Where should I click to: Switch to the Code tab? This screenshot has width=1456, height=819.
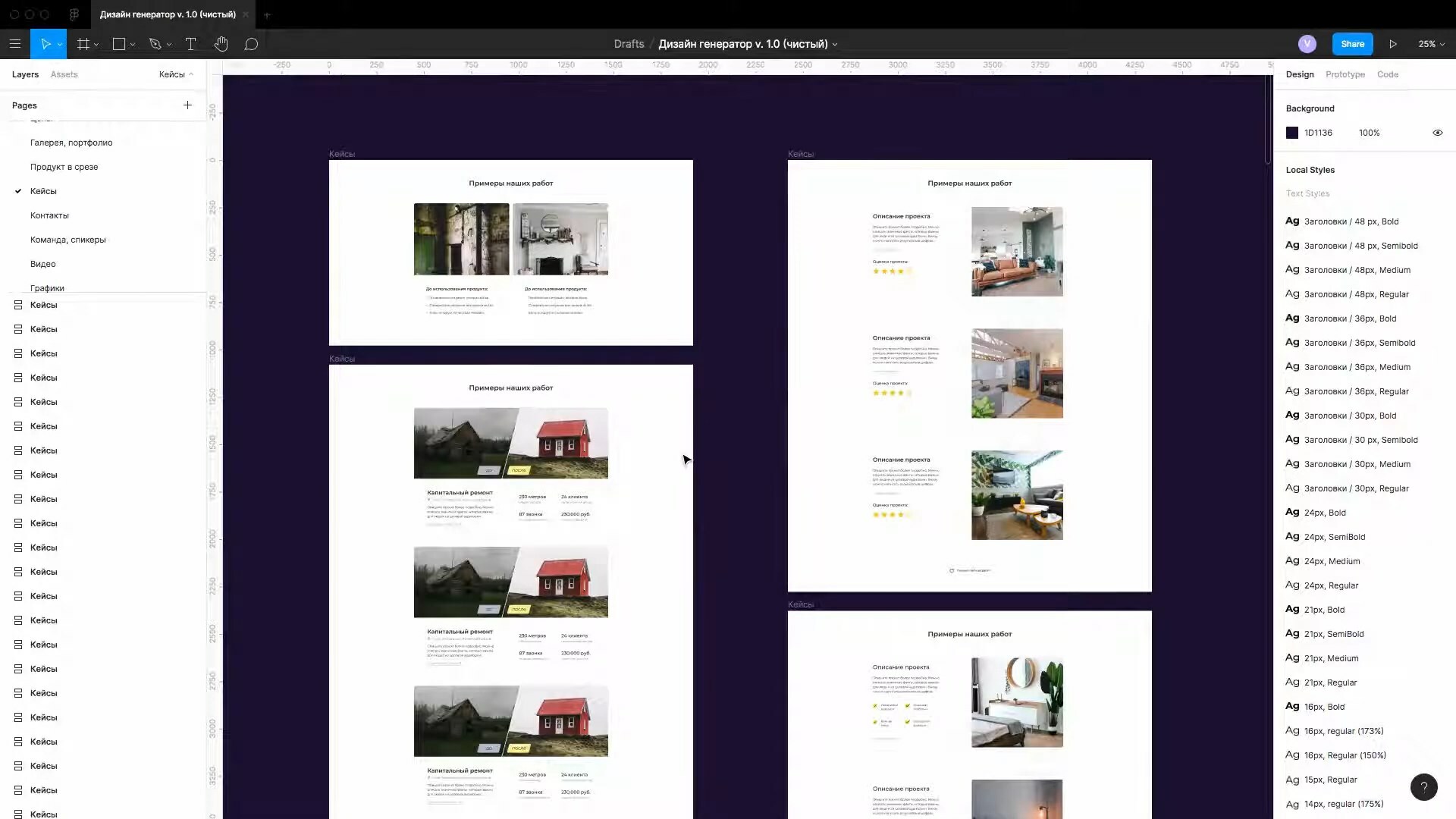(1387, 74)
